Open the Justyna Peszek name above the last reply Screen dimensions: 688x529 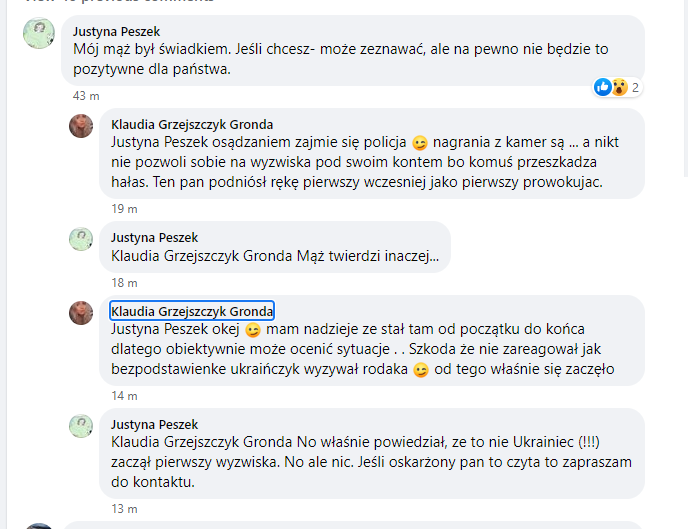point(155,424)
